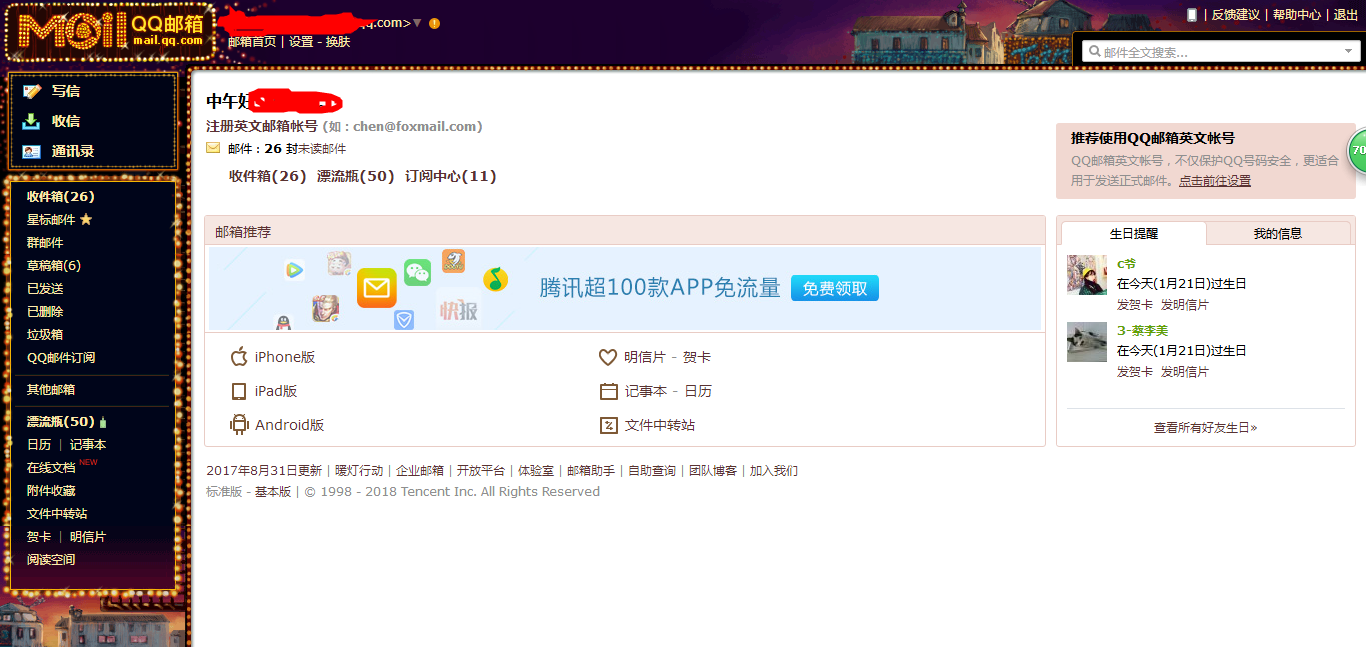The width and height of the screenshot is (1366, 647).
Task: Click 注册英文邮箱帐号 link
Action: click(x=262, y=127)
